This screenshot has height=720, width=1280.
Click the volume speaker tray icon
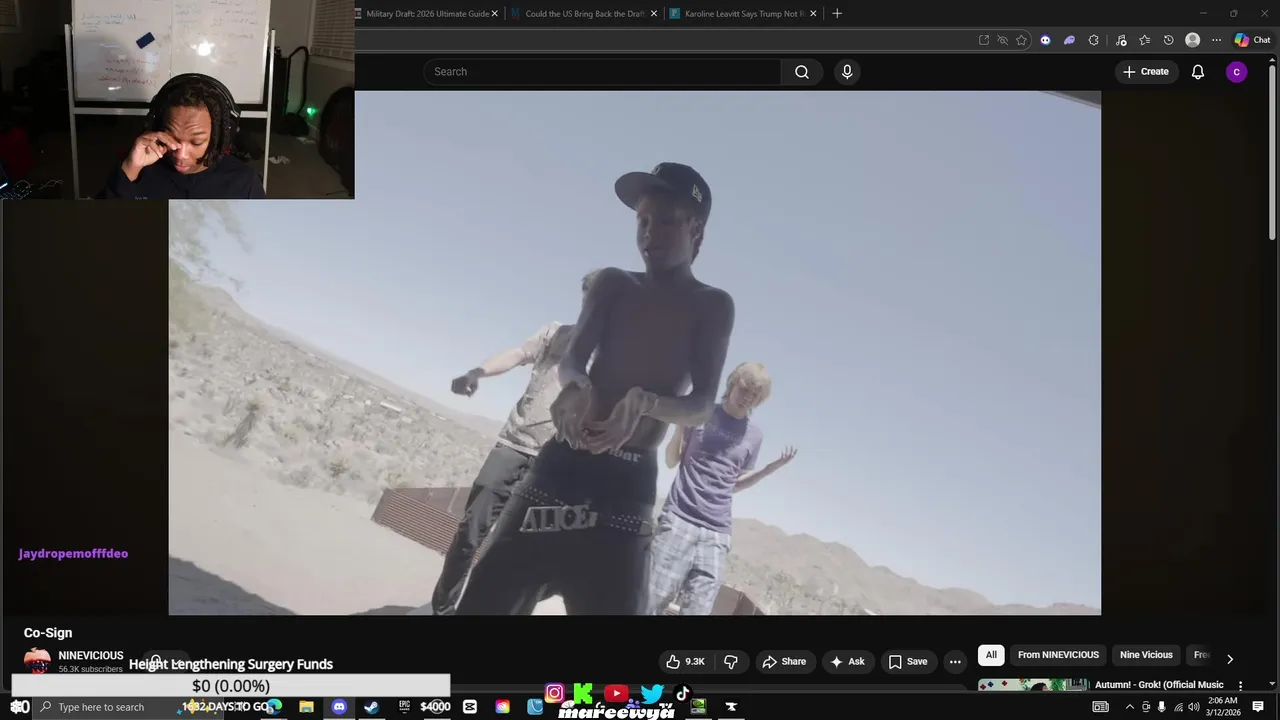point(1193,707)
